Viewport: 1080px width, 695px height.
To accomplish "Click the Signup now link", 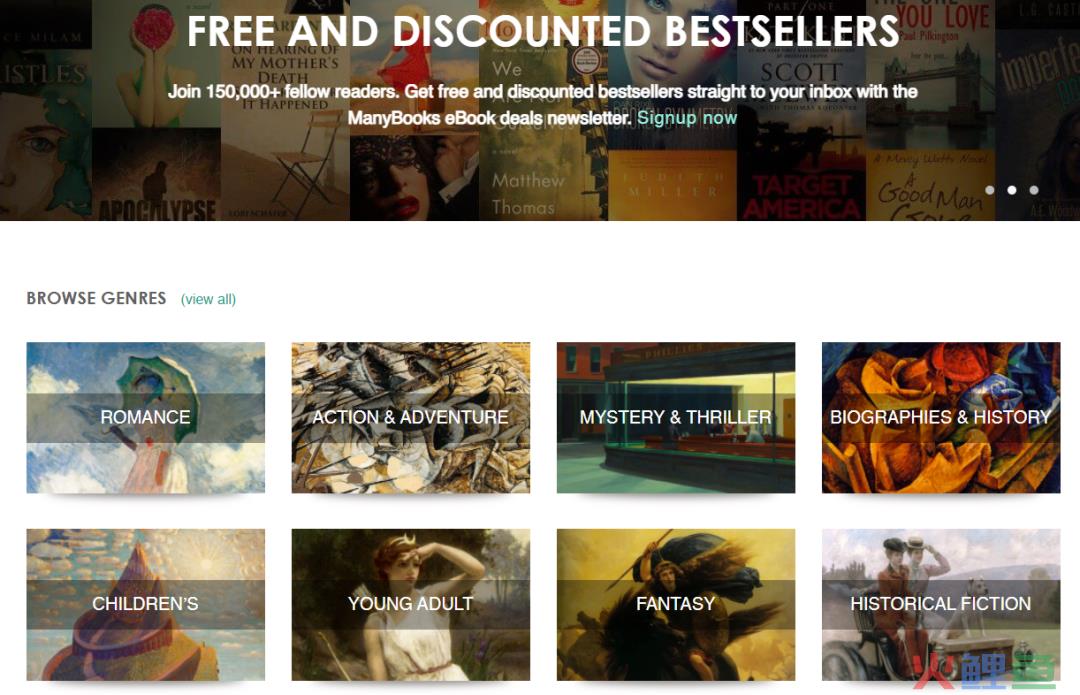I will pos(687,118).
